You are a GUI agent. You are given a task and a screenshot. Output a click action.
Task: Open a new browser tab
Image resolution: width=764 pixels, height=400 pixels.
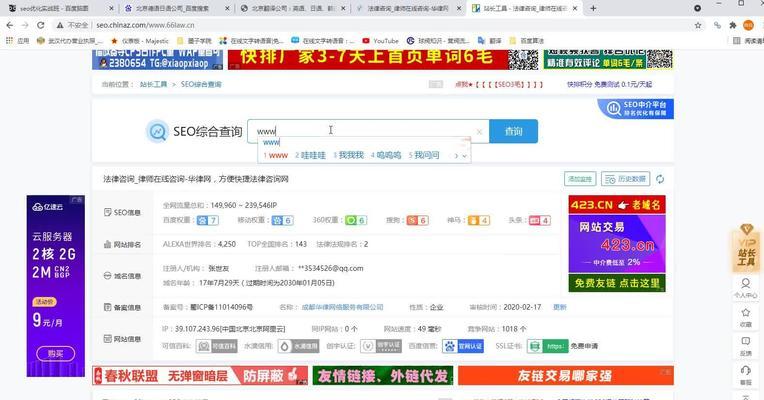pos(593,8)
